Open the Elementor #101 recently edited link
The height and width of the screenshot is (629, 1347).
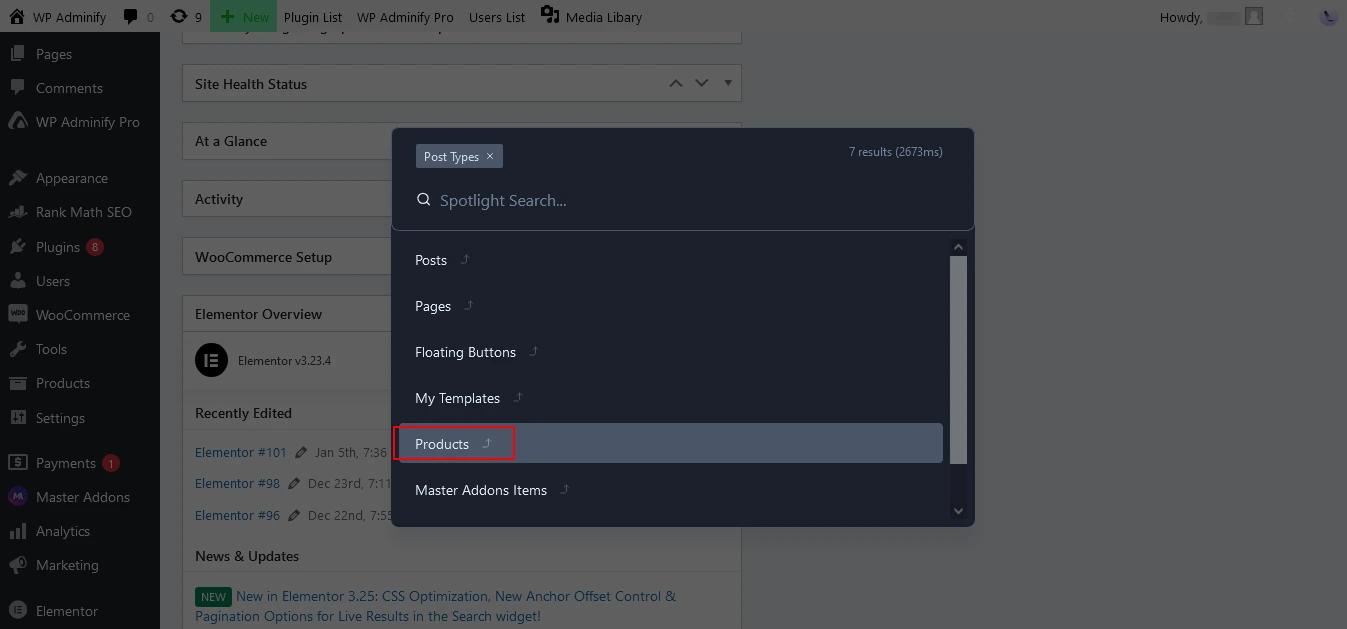pyautogui.click(x=240, y=452)
